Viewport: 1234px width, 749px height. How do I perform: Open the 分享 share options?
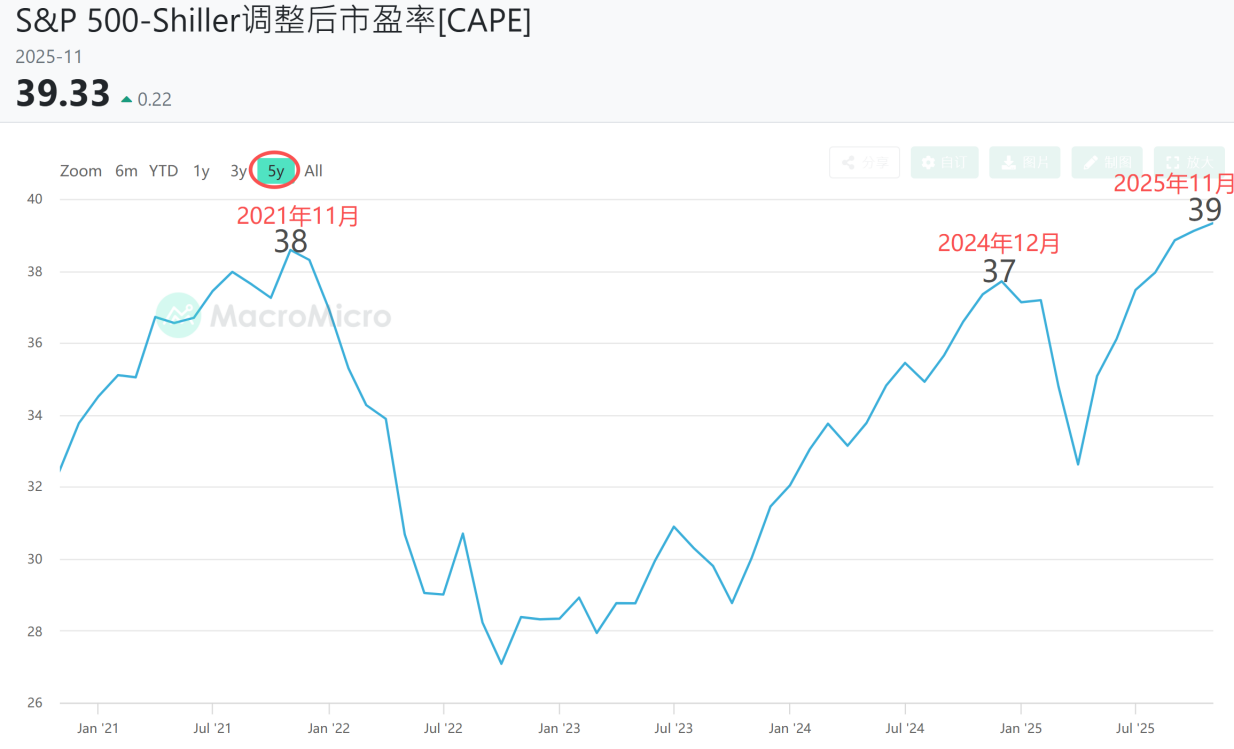(x=863, y=162)
